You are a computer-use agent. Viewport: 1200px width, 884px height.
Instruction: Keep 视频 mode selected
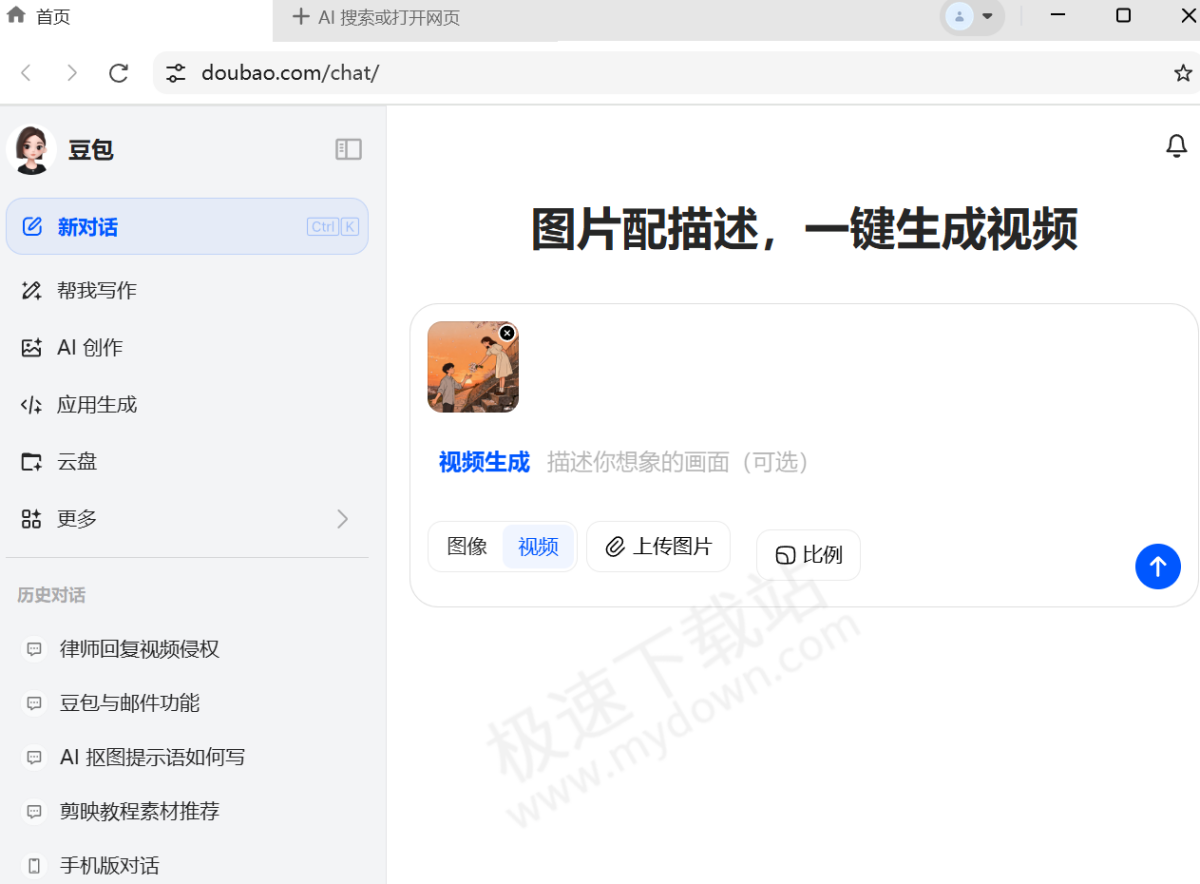click(x=537, y=546)
